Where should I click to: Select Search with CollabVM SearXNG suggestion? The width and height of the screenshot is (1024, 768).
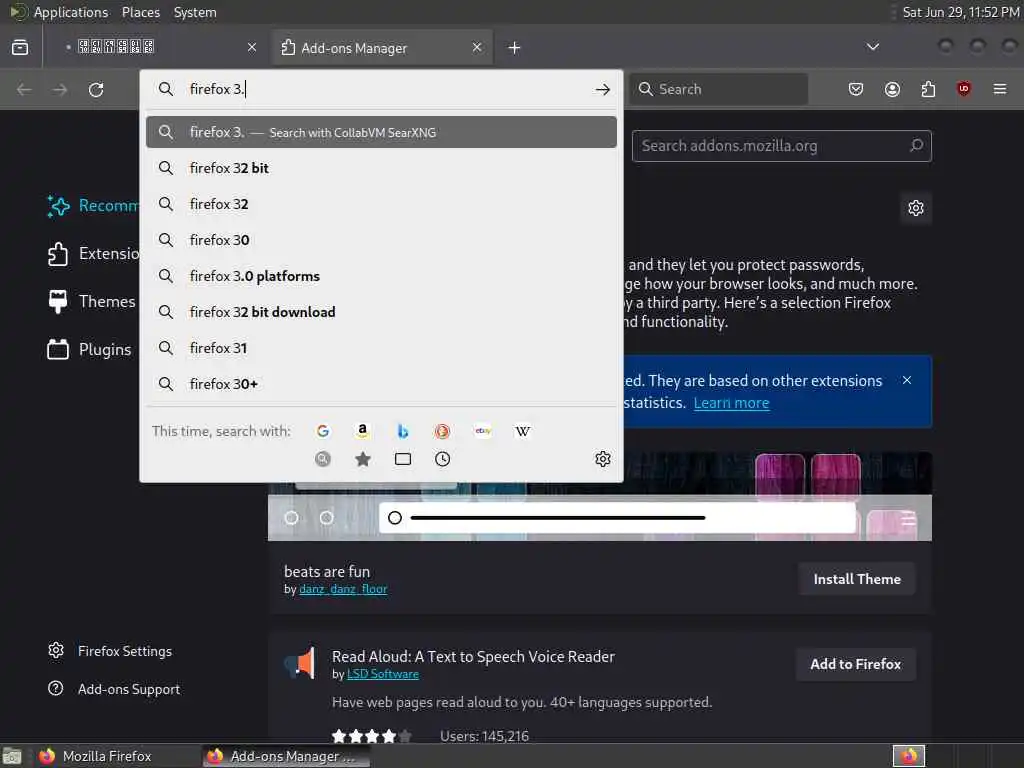tap(381, 132)
